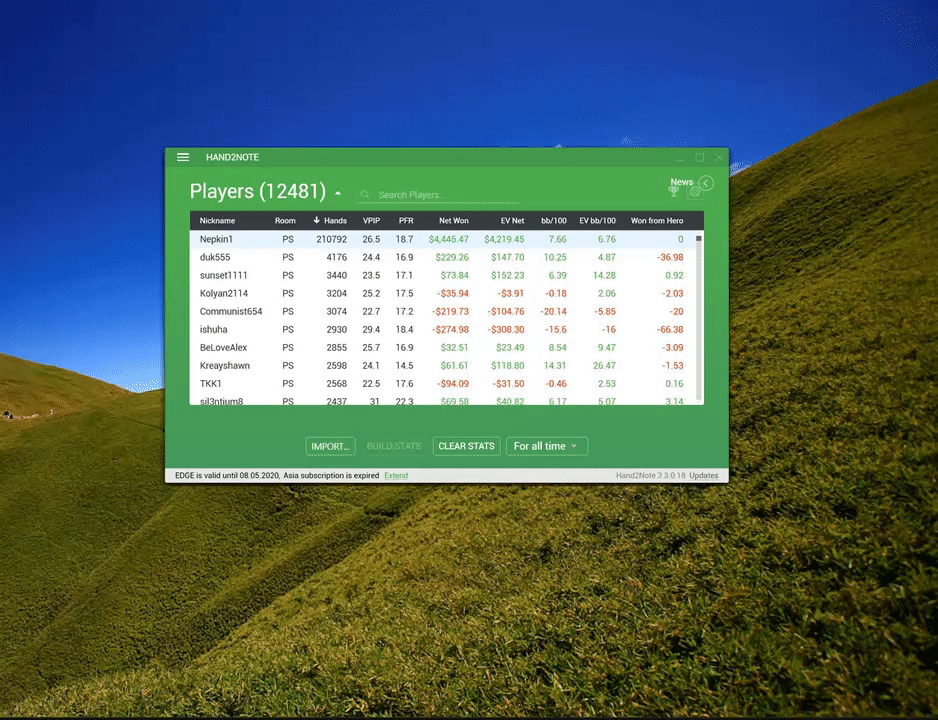938x720 pixels.
Task: Select player duk555
Action: [215, 257]
